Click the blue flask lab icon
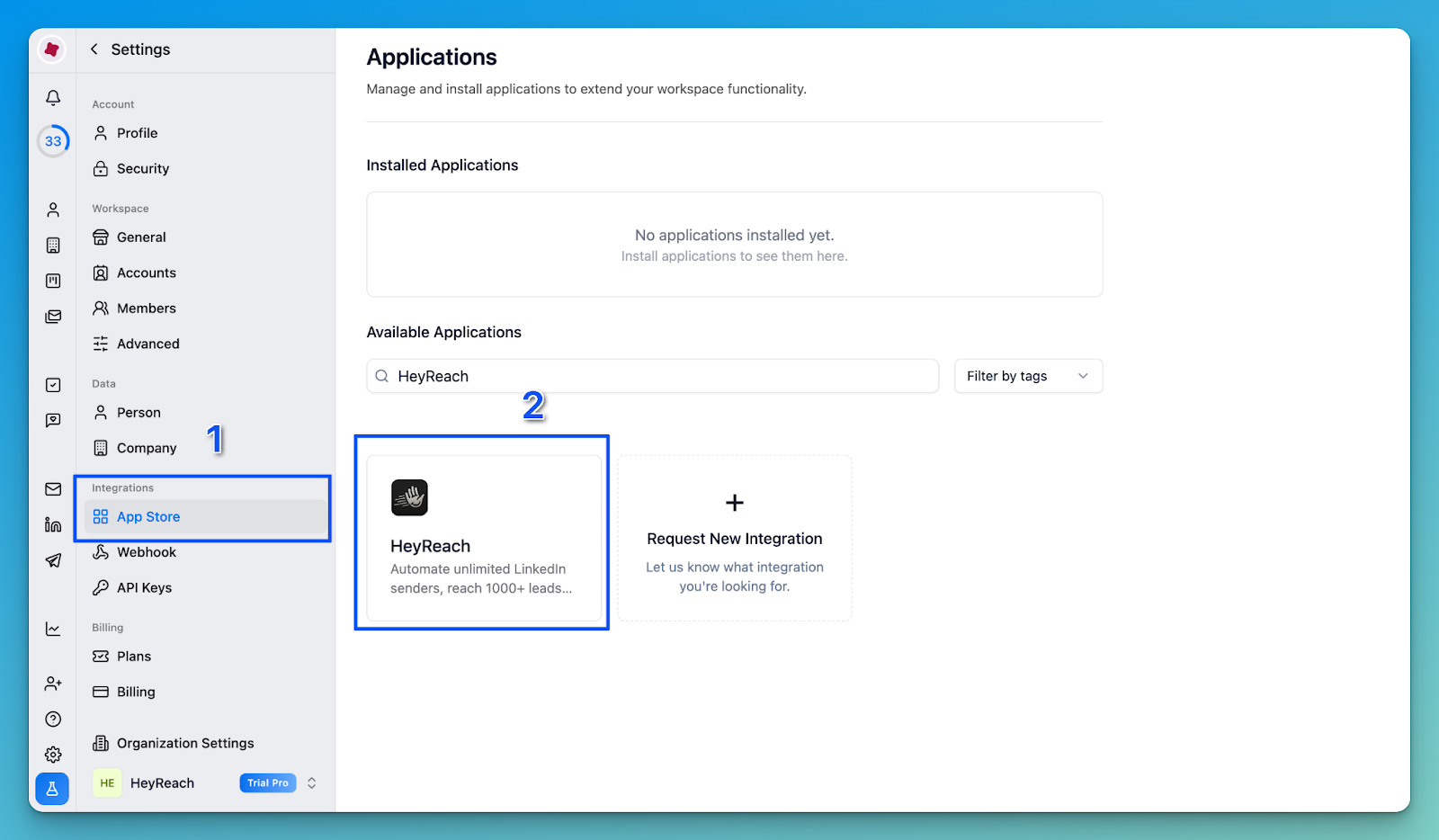1439x840 pixels. click(x=52, y=789)
